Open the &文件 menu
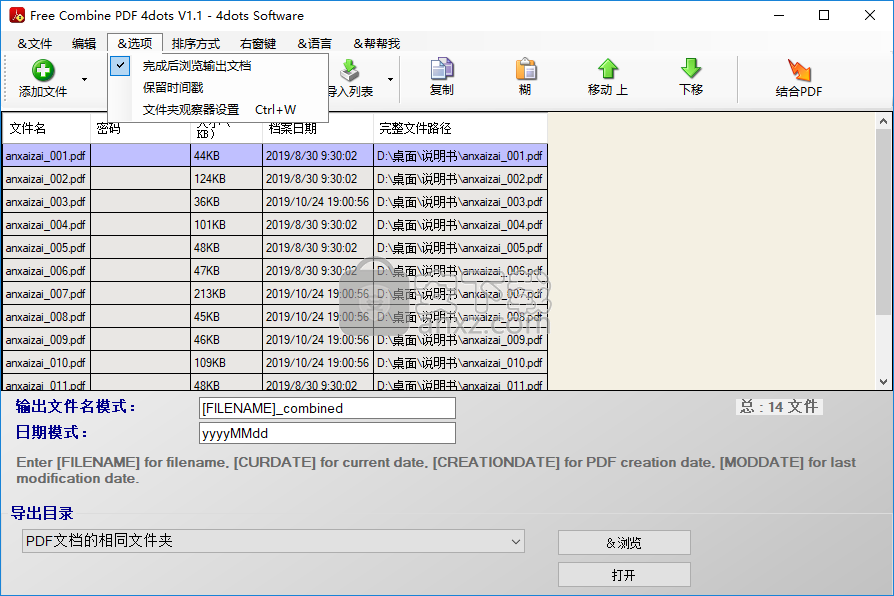894x596 pixels. coord(34,43)
